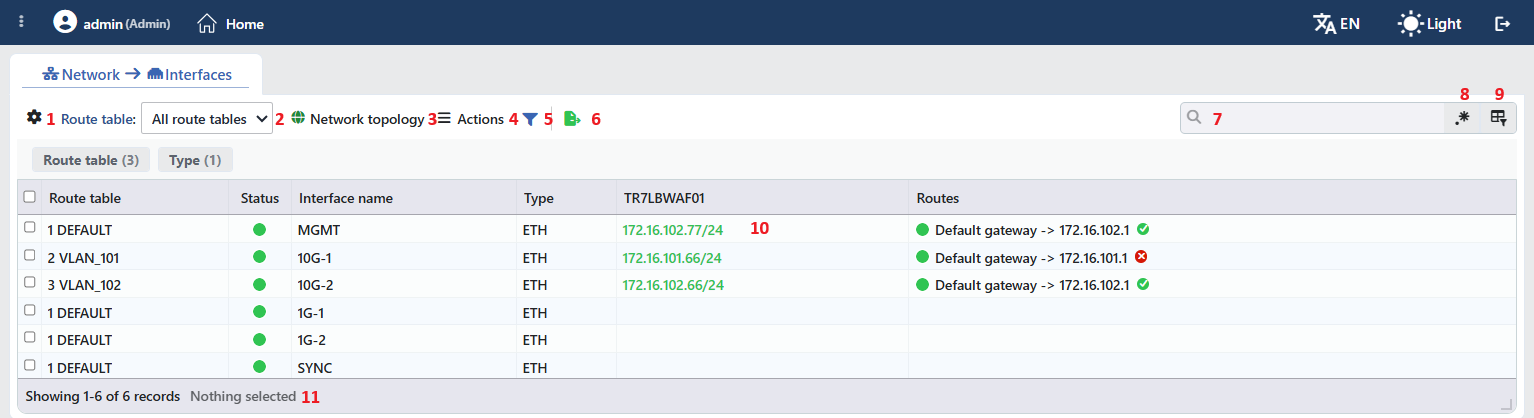Open the Network → Interfaces tab
This screenshot has height=418, width=1534.
[x=136, y=74]
